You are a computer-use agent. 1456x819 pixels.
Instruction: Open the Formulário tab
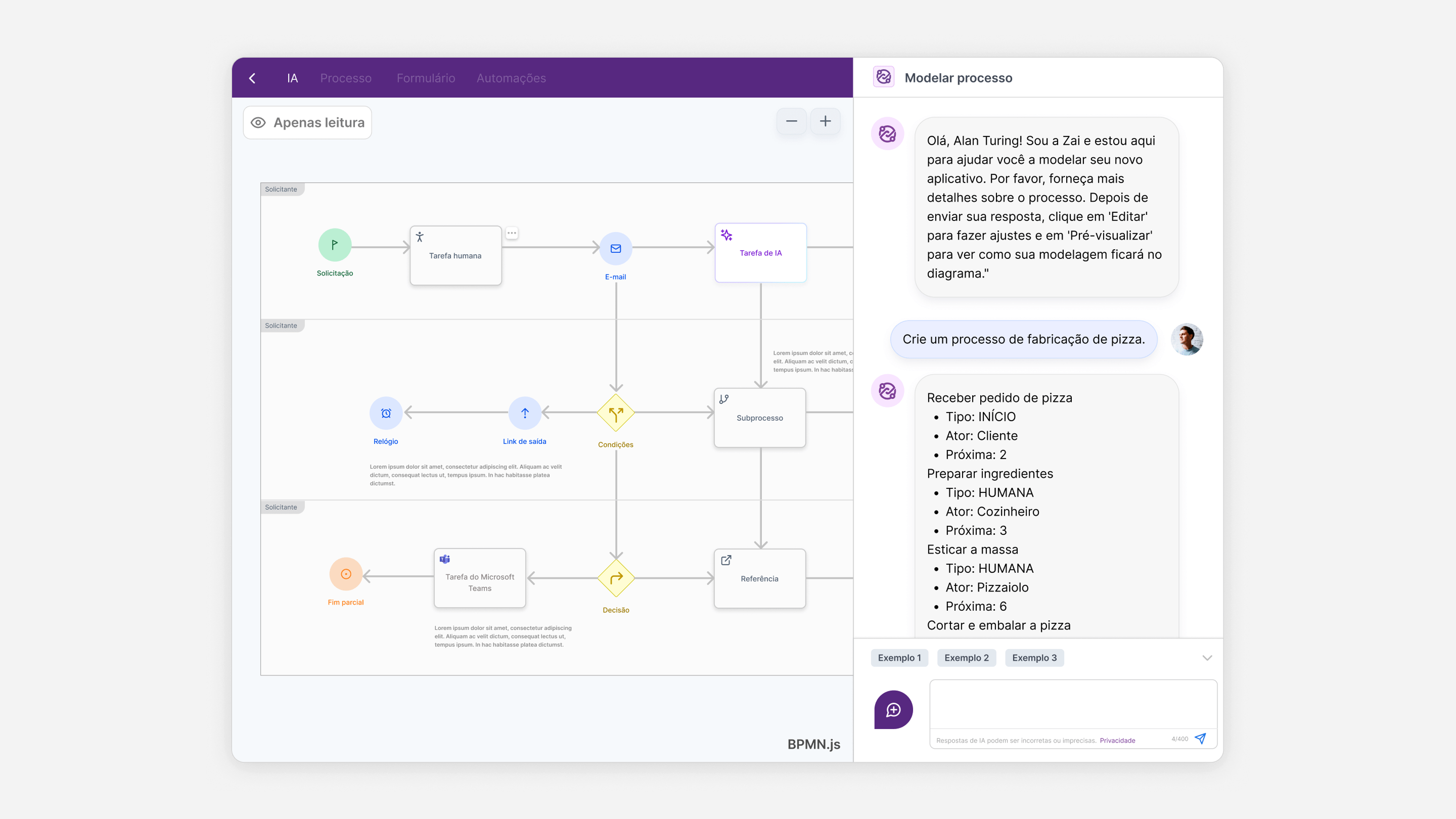tap(426, 78)
